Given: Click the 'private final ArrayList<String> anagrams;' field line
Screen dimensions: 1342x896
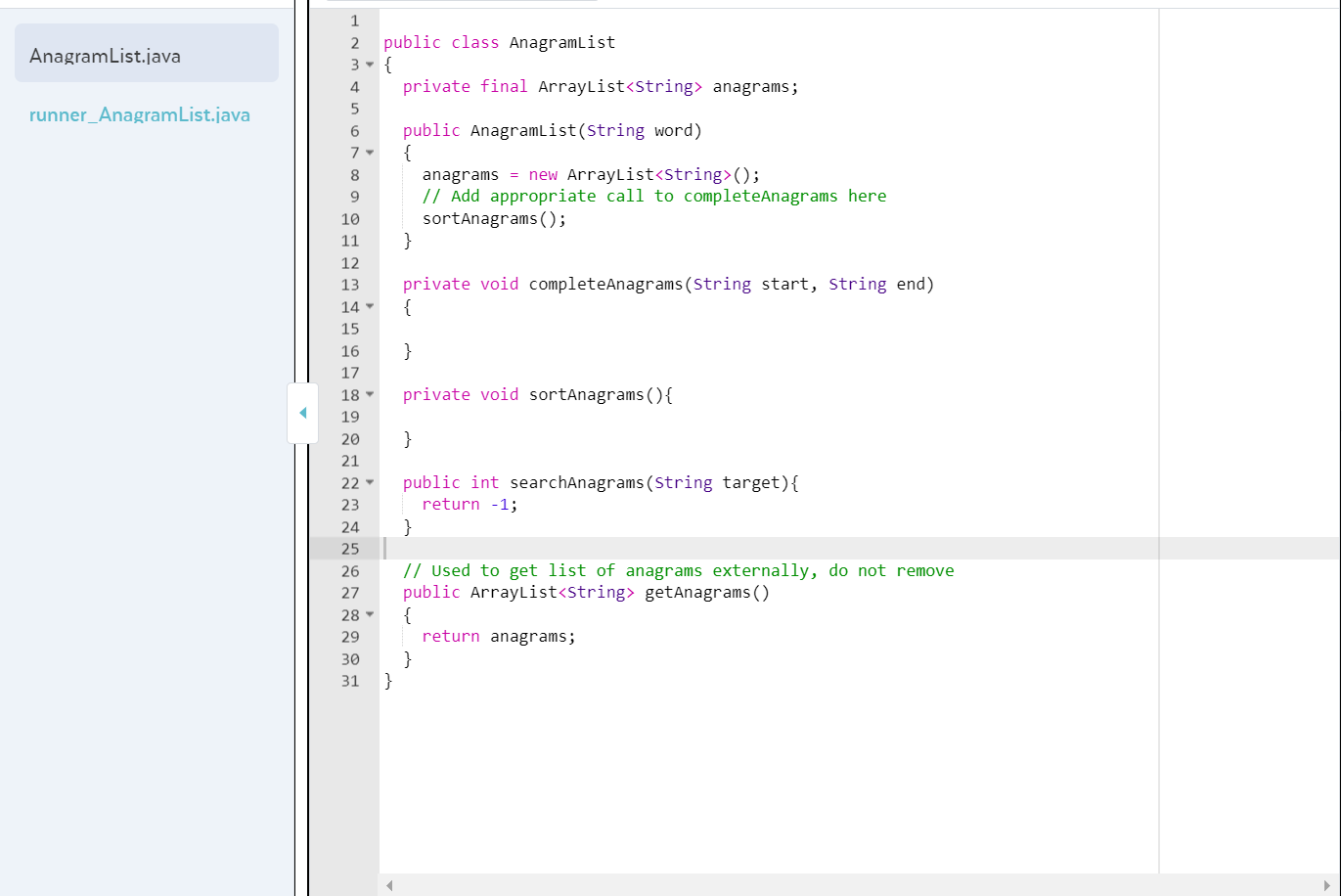Looking at the screenshot, I should tap(601, 87).
